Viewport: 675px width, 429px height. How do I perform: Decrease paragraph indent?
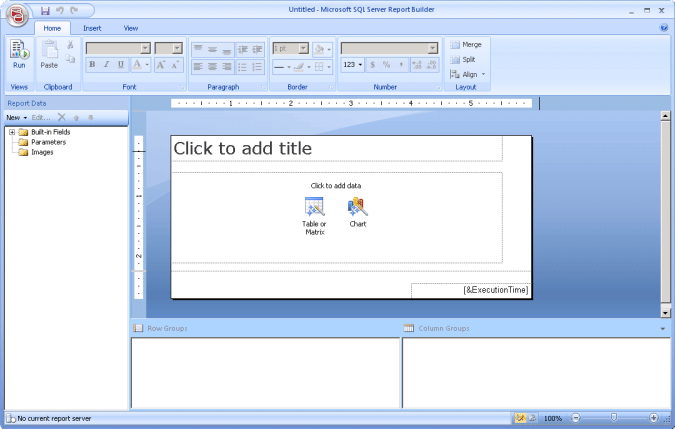[243, 49]
